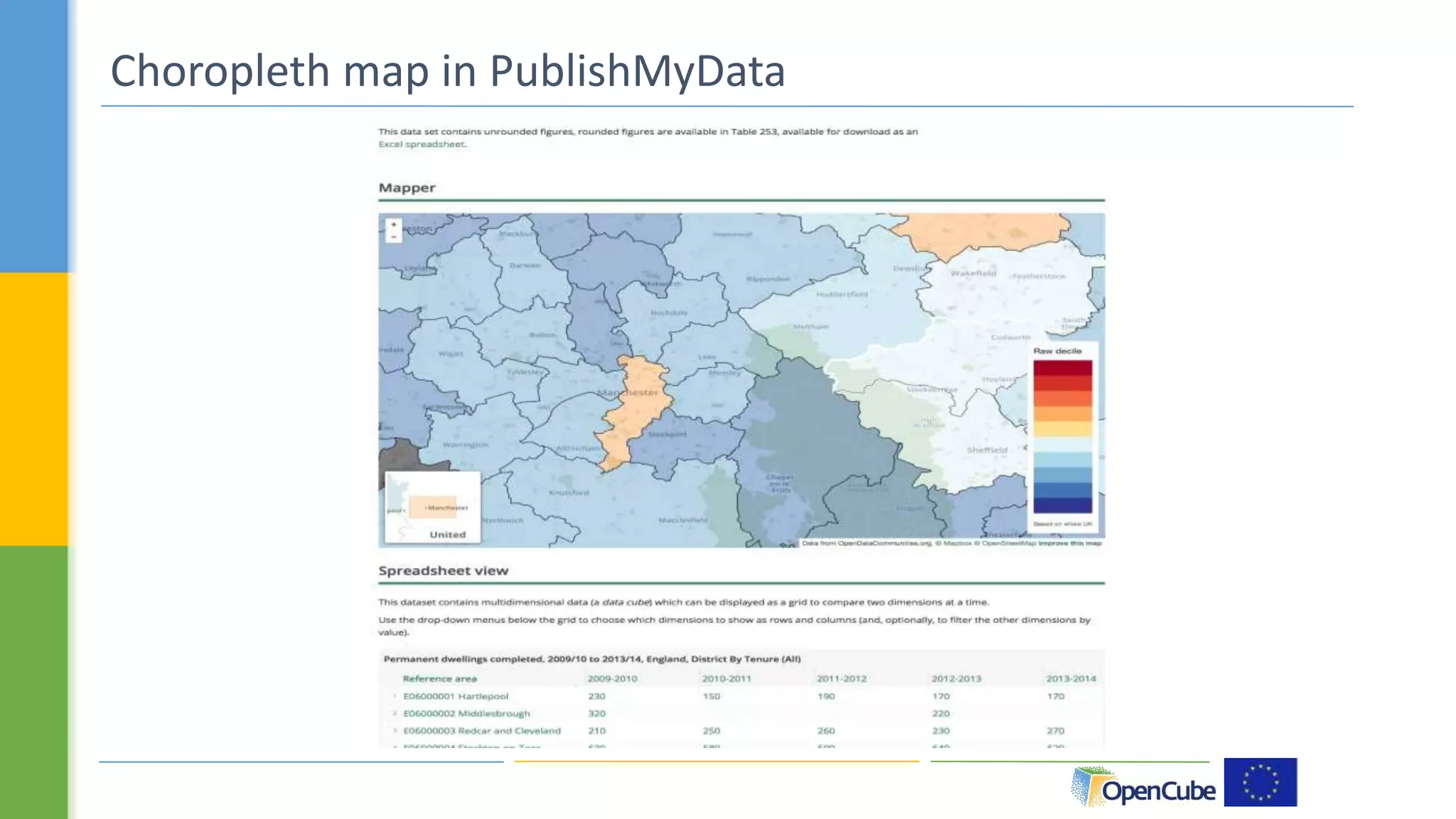Select the yellow legend decile swatch
Image resolution: width=1456 pixels, height=819 pixels.
point(1063,429)
